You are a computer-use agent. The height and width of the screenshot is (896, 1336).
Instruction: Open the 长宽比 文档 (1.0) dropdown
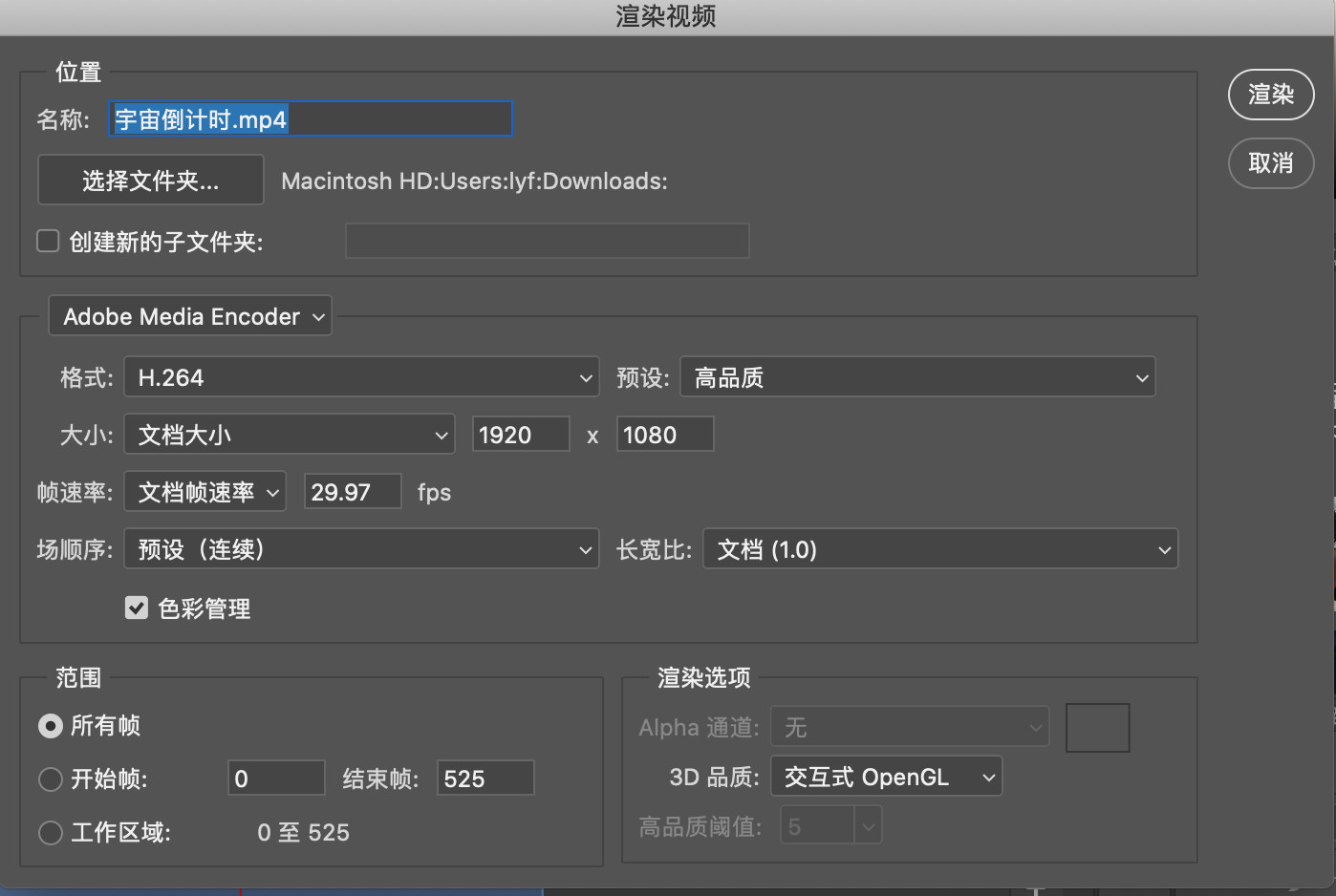tap(940, 549)
